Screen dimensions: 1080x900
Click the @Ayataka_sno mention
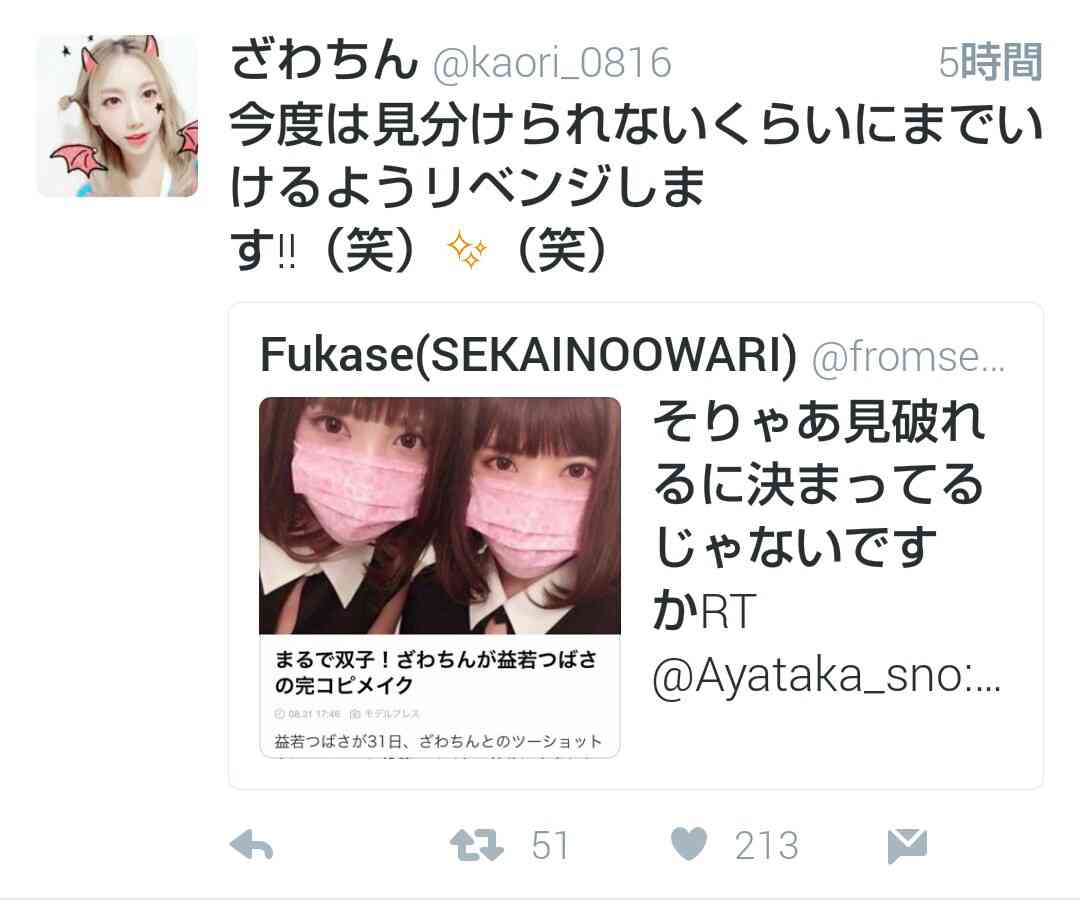(825, 677)
